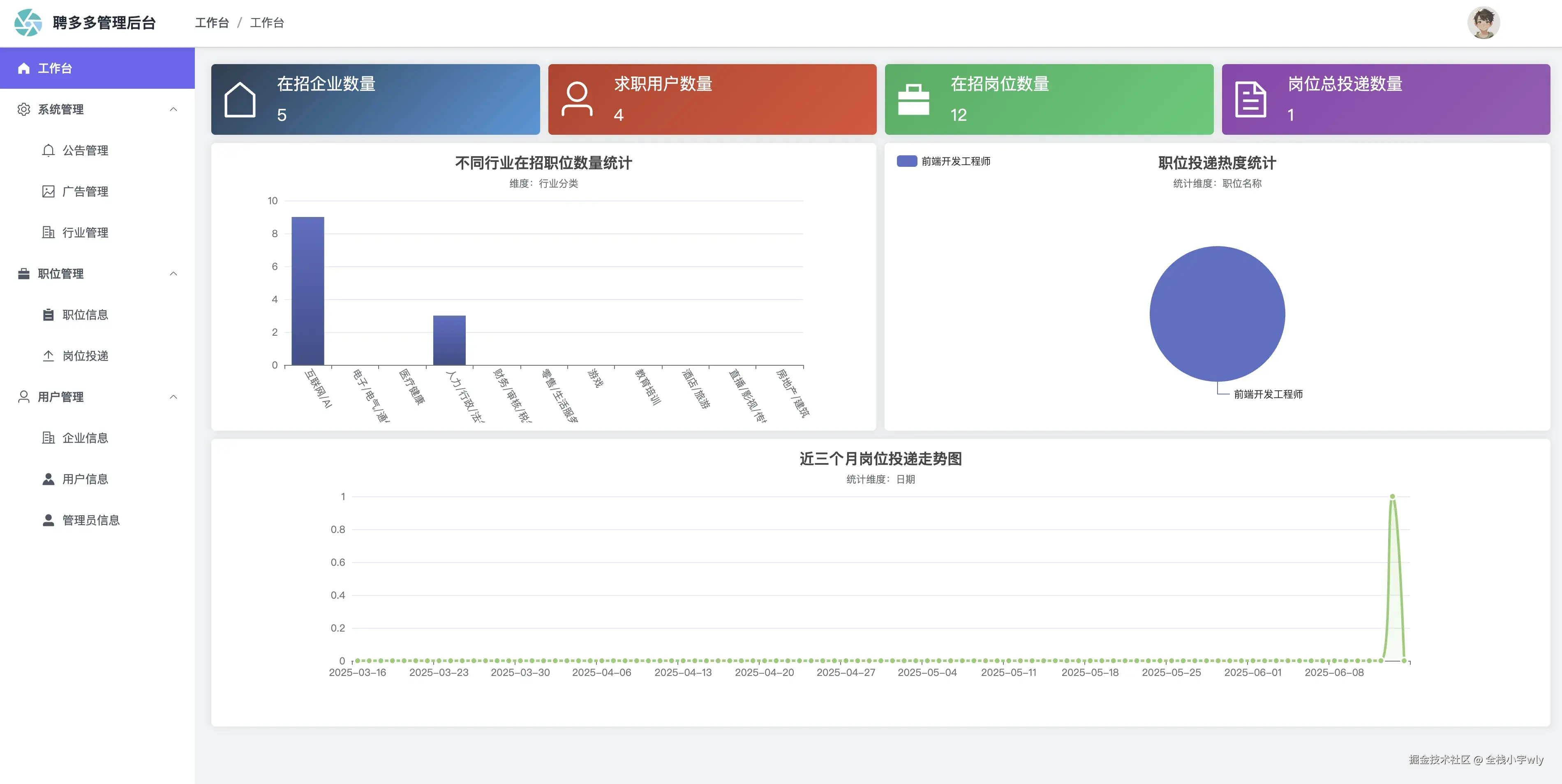This screenshot has height=784, width=1562.
Task: Click the blue pie chart slice
Action: 1216,314
